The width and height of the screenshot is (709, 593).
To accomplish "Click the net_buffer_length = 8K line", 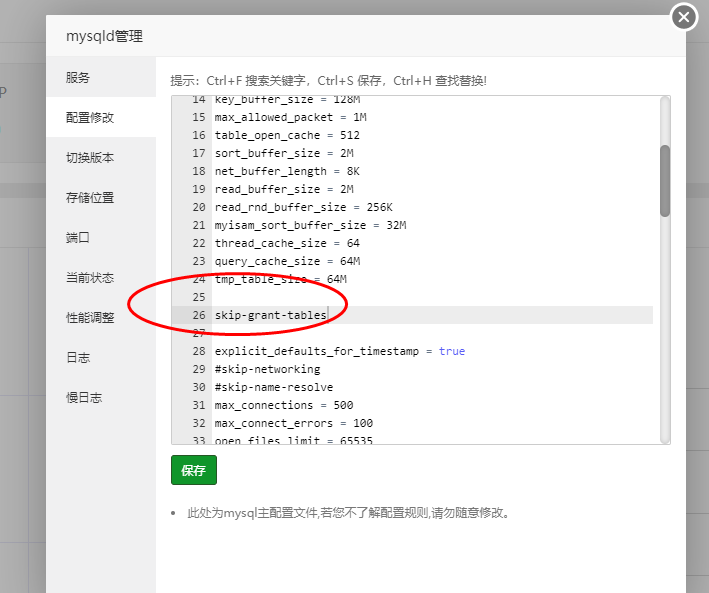I will click(x=287, y=171).
